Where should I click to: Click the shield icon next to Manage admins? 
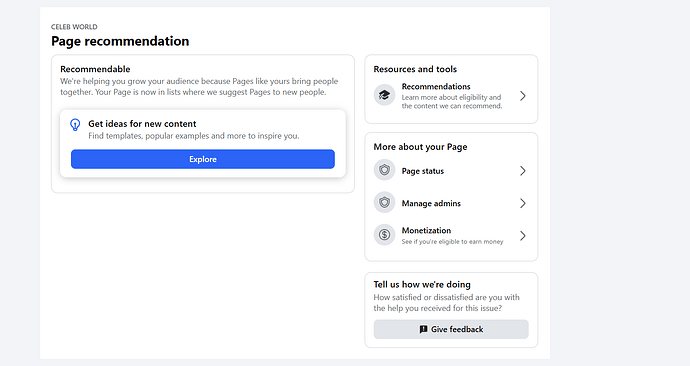(x=384, y=203)
